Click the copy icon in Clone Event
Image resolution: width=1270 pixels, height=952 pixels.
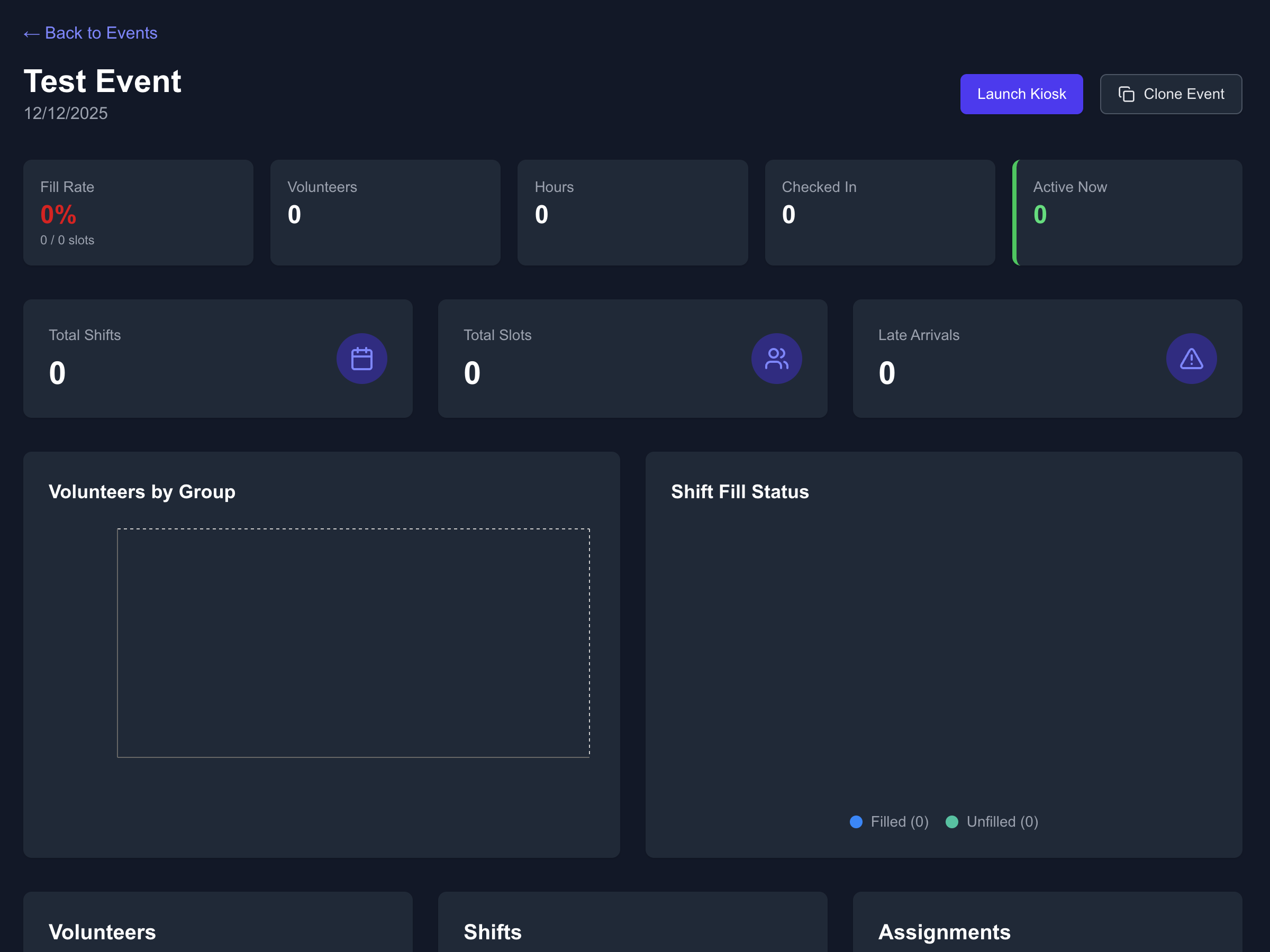point(1126,94)
